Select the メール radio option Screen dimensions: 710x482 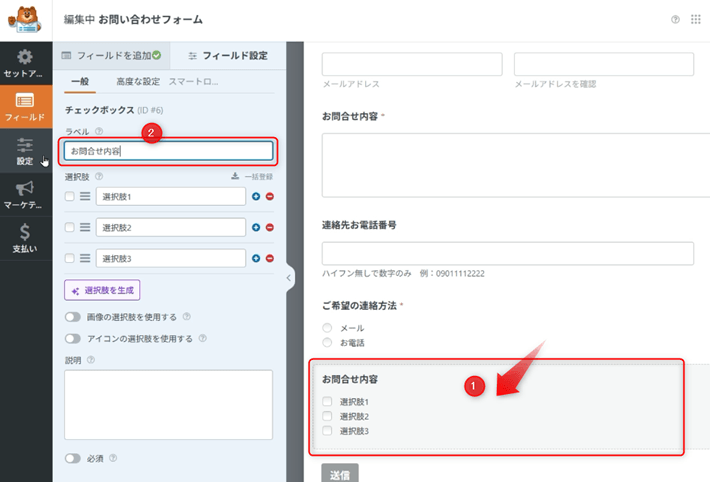327,328
